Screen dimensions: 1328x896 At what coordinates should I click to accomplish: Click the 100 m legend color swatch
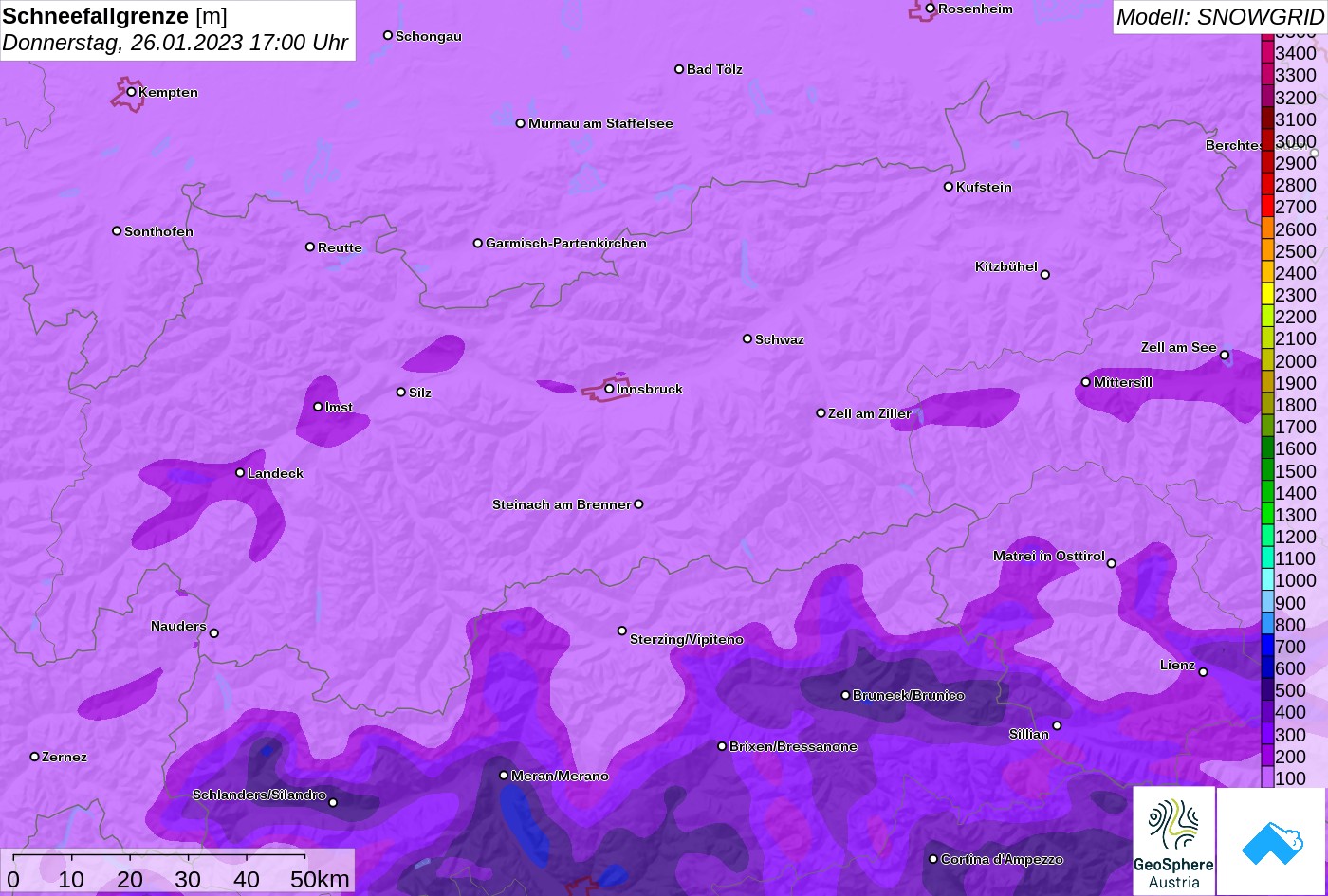(1267, 778)
